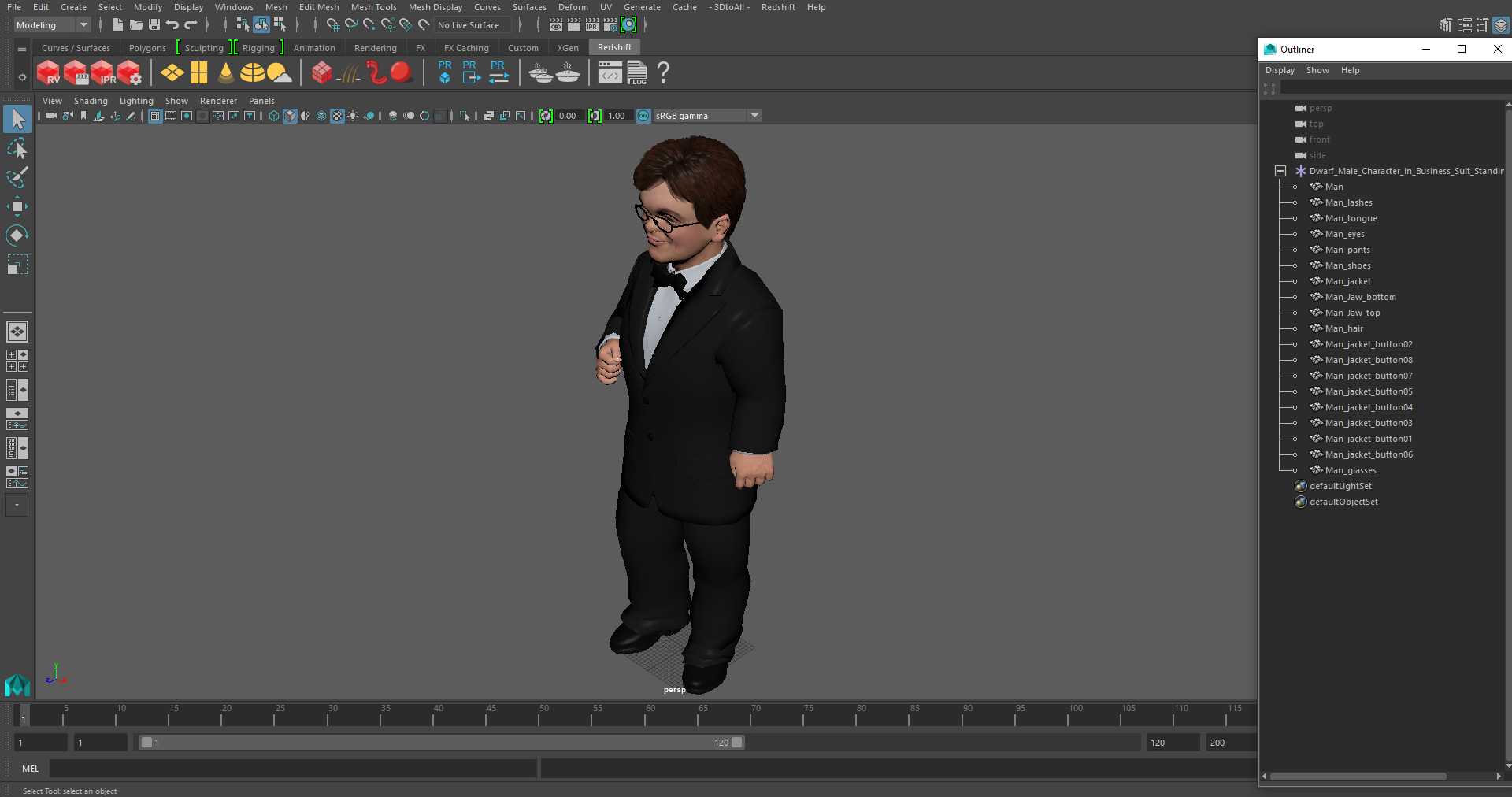This screenshot has height=797, width=1512.
Task: Toggle the viewport grid display
Action: click(x=155, y=117)
